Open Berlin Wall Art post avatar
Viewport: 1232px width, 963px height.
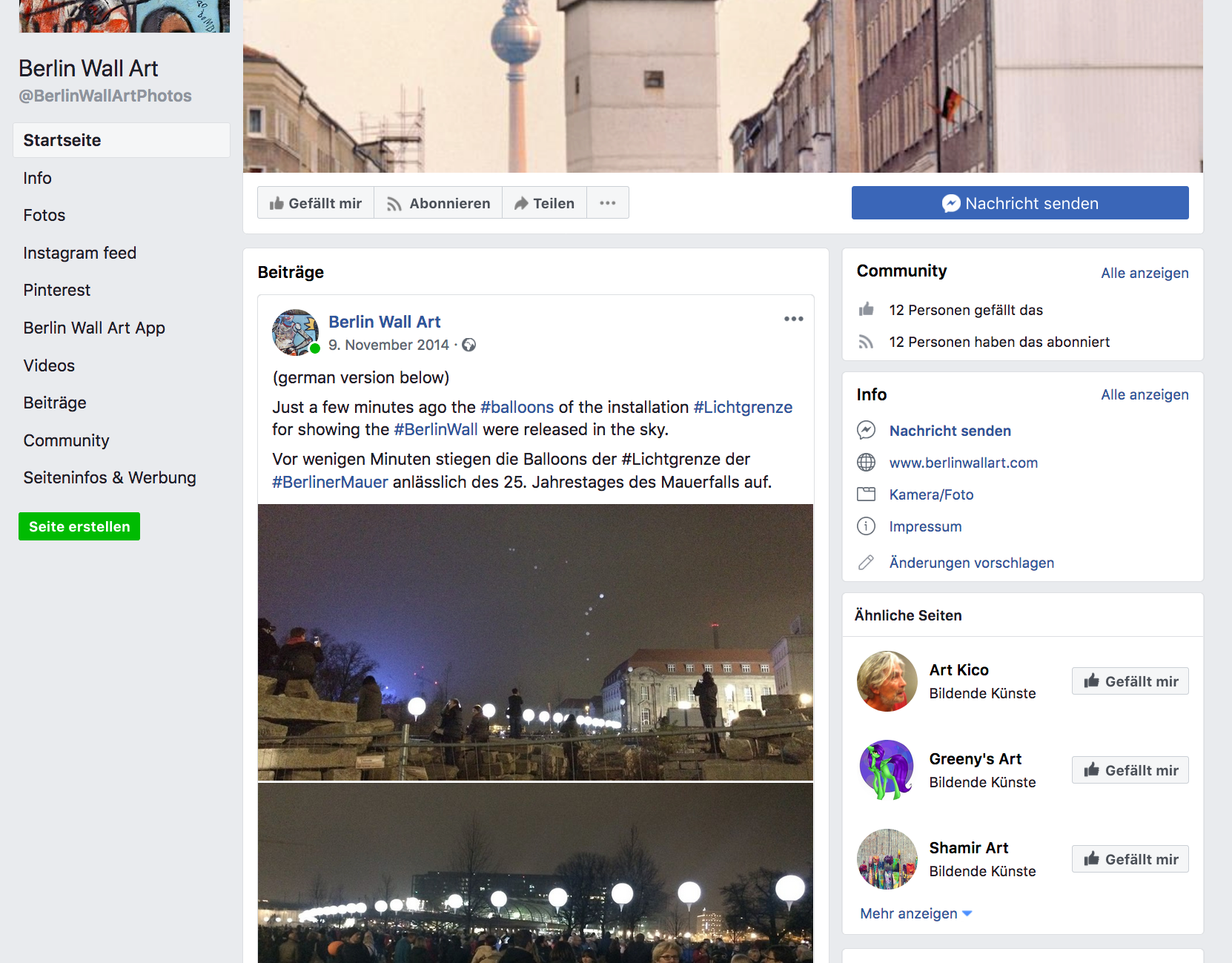tap(296, 333)
